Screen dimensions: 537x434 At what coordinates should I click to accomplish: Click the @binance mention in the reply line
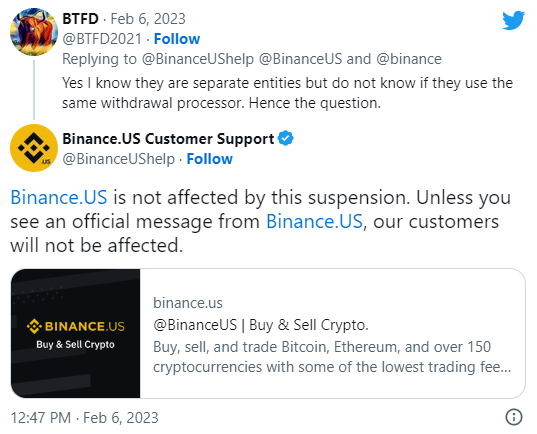coord(409,59)
